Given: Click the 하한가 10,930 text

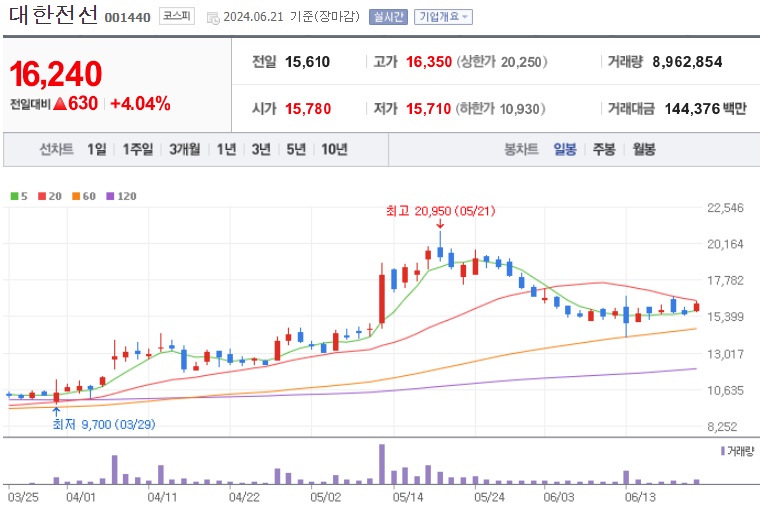Looking at the screenshot, I should point(500,109).
